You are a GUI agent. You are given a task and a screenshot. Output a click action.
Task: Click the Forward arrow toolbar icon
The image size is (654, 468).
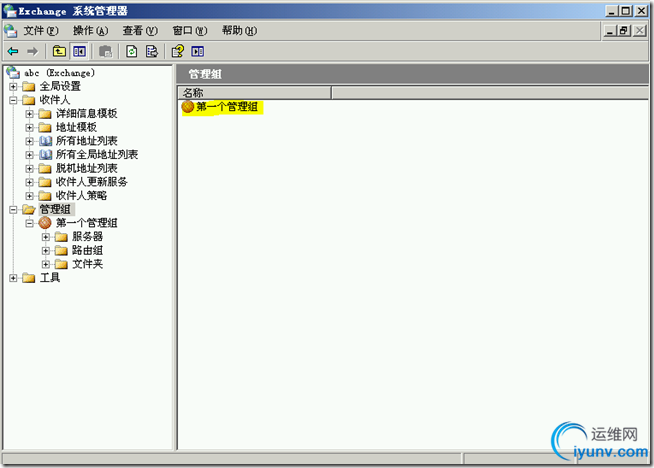point(32,51)
